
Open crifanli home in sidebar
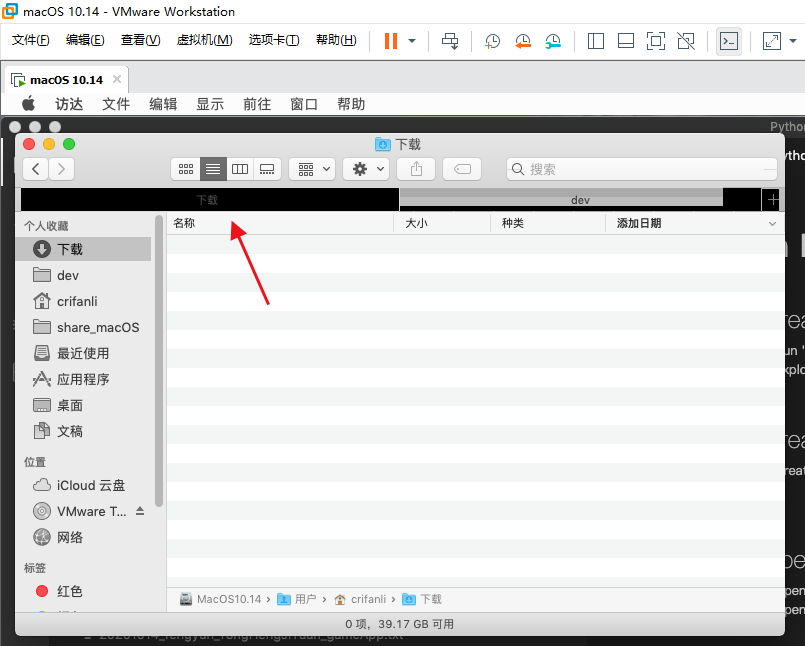click(x=83, y=301)
